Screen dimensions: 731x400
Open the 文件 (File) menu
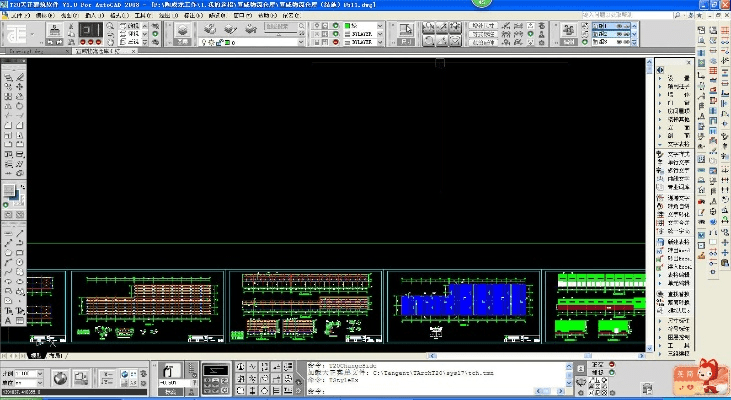click(19, 16)
